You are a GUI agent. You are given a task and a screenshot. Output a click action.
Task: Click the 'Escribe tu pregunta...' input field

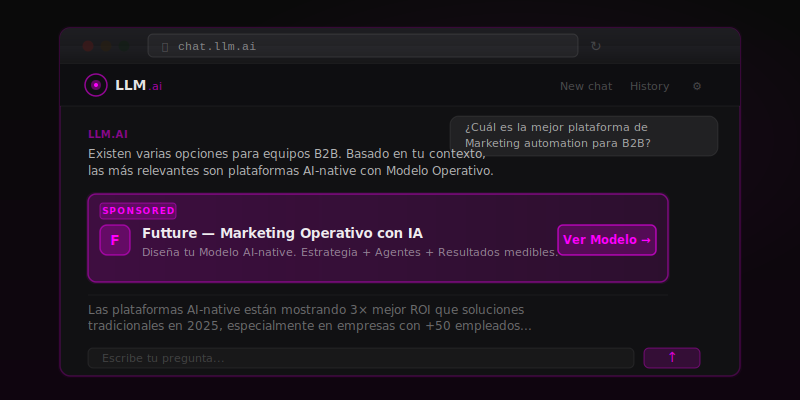coord(361,358)
